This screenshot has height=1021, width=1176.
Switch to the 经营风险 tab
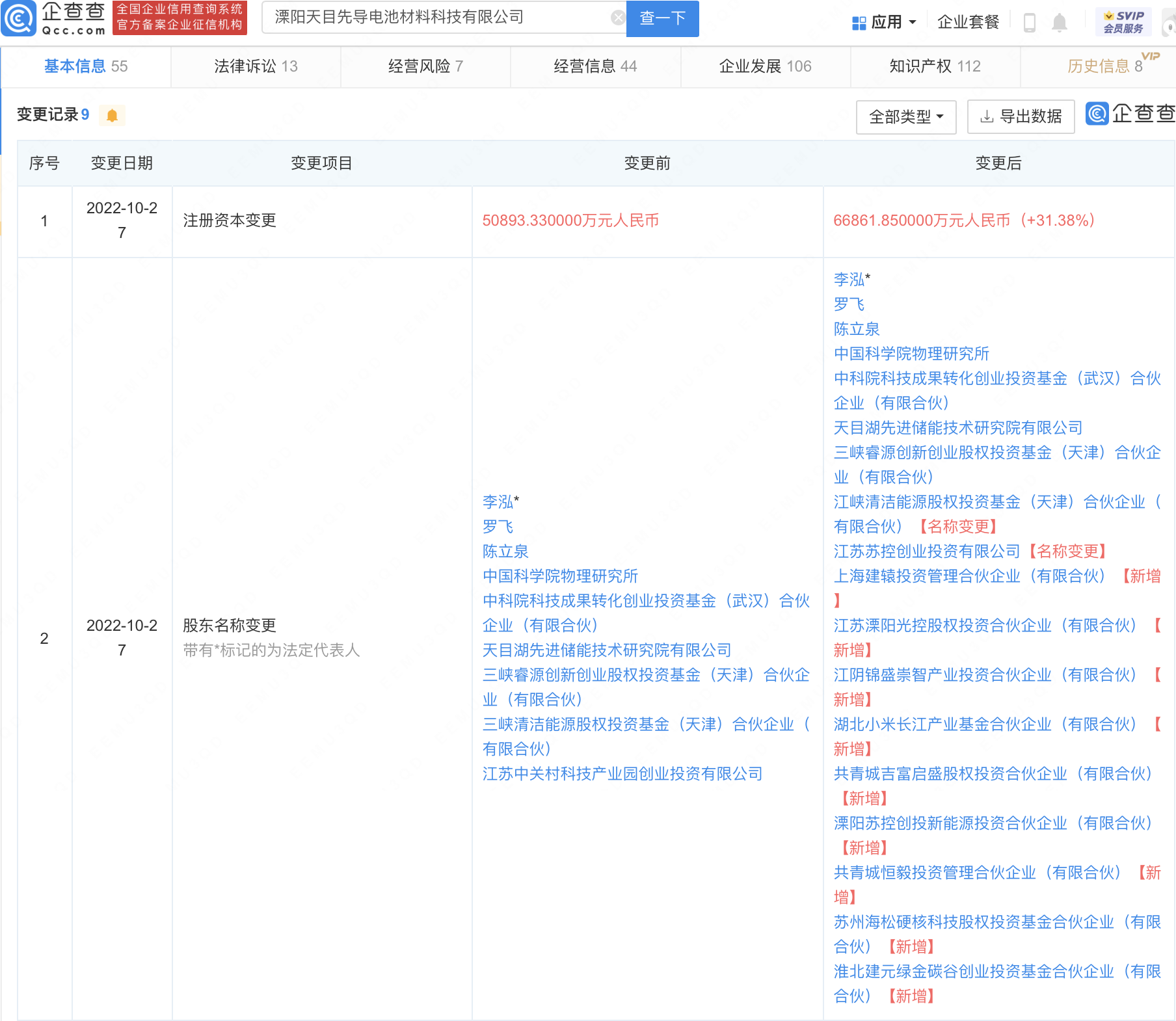(425, 66)
